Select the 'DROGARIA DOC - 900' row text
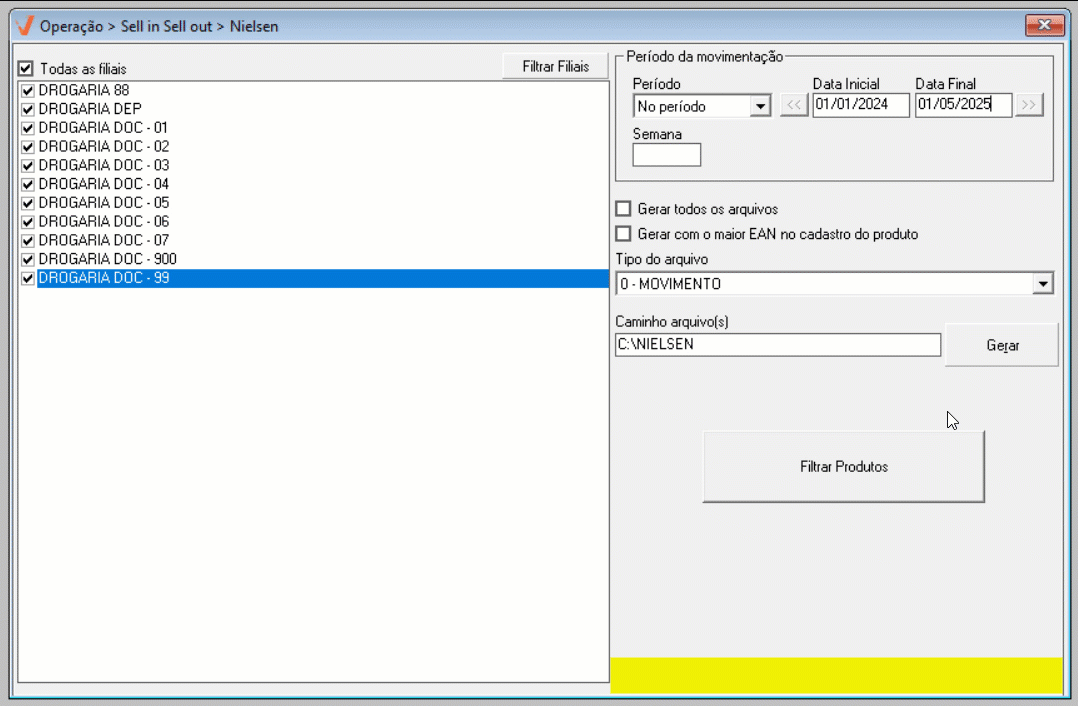The image size is (1078, 706). click(x=107, y=258)
